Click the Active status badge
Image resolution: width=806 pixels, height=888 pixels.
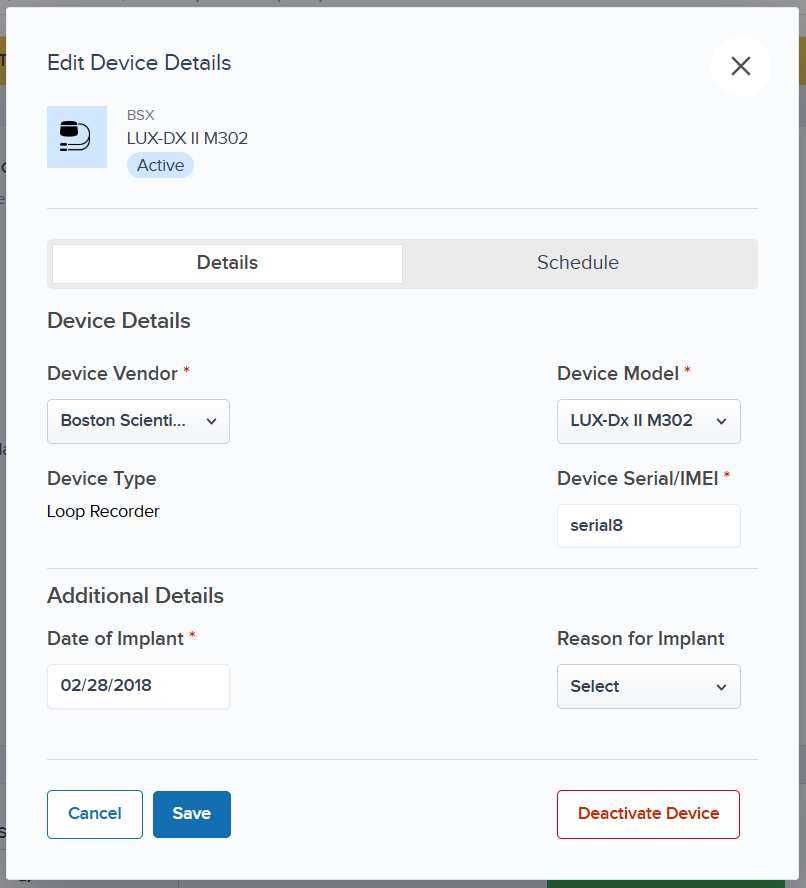click(x=160, y=166)
